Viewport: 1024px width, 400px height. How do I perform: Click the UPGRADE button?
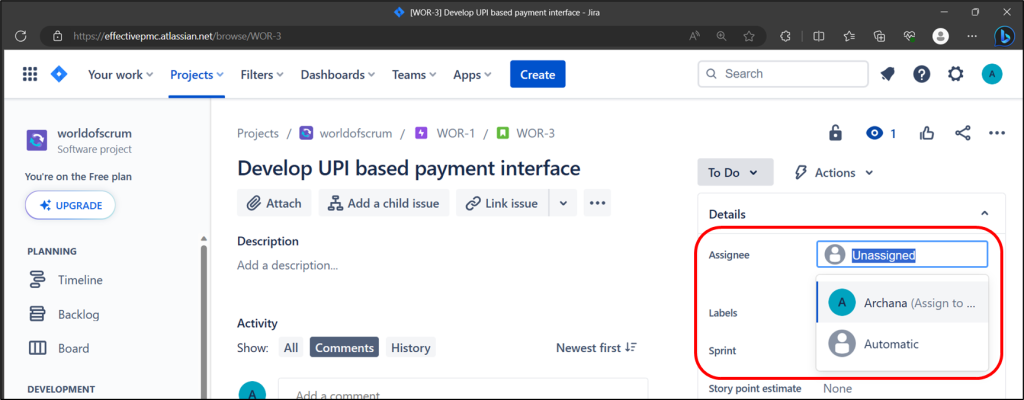[x=71, y=205]
